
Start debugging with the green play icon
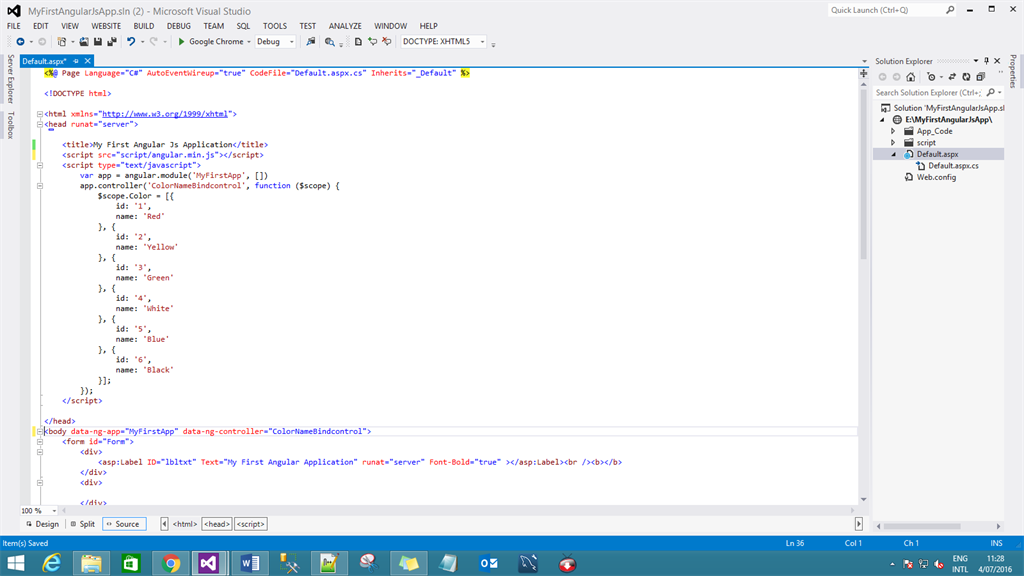point(181,42)
